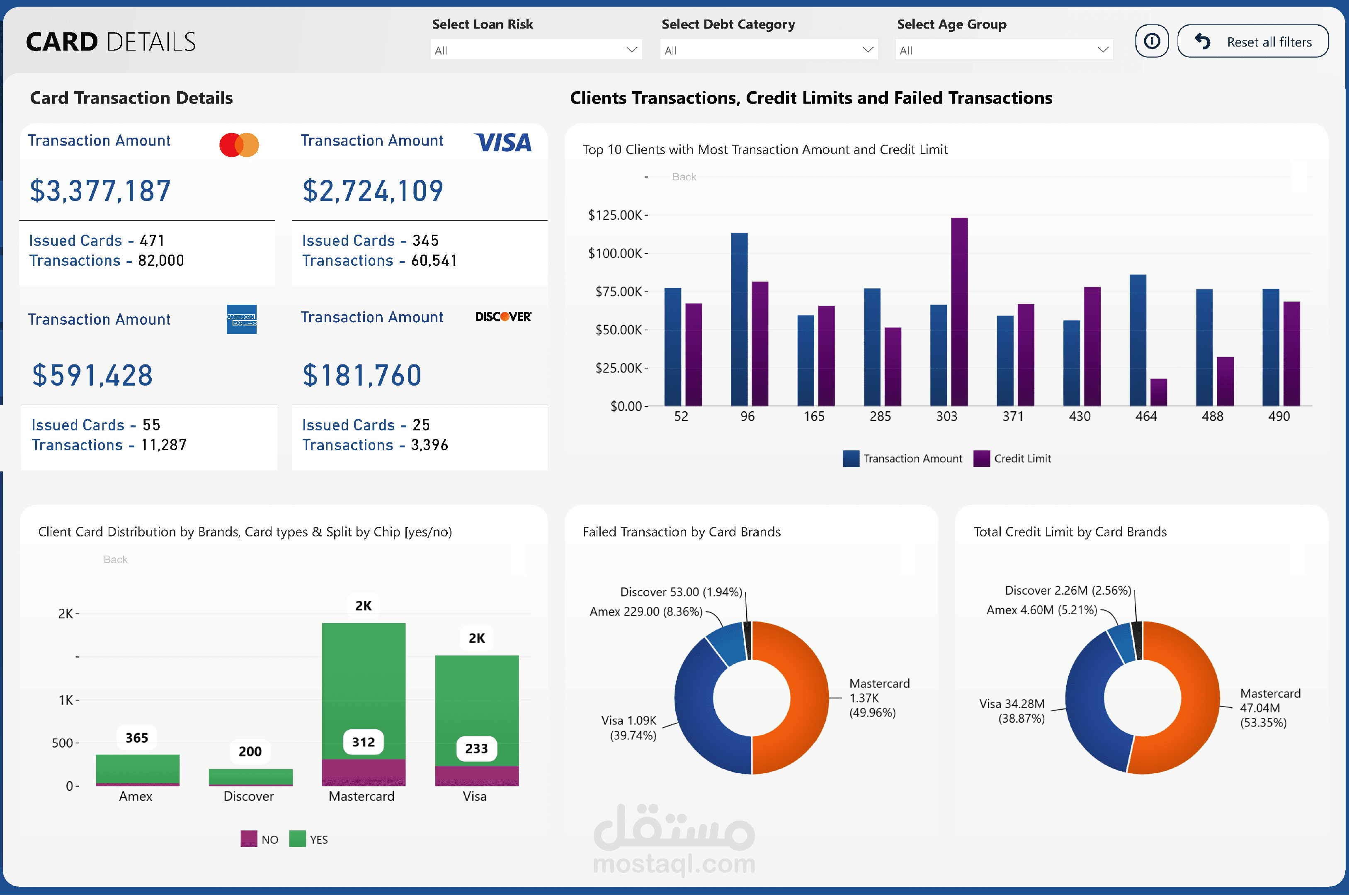Screen dimensions: 1349x896
Task: Click Transactions - 3,396 text
Action: point(375,445)
